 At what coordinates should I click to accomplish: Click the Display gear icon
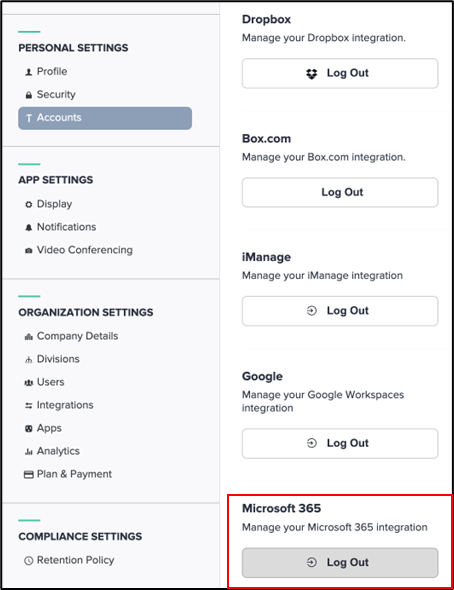pos(29,204)
